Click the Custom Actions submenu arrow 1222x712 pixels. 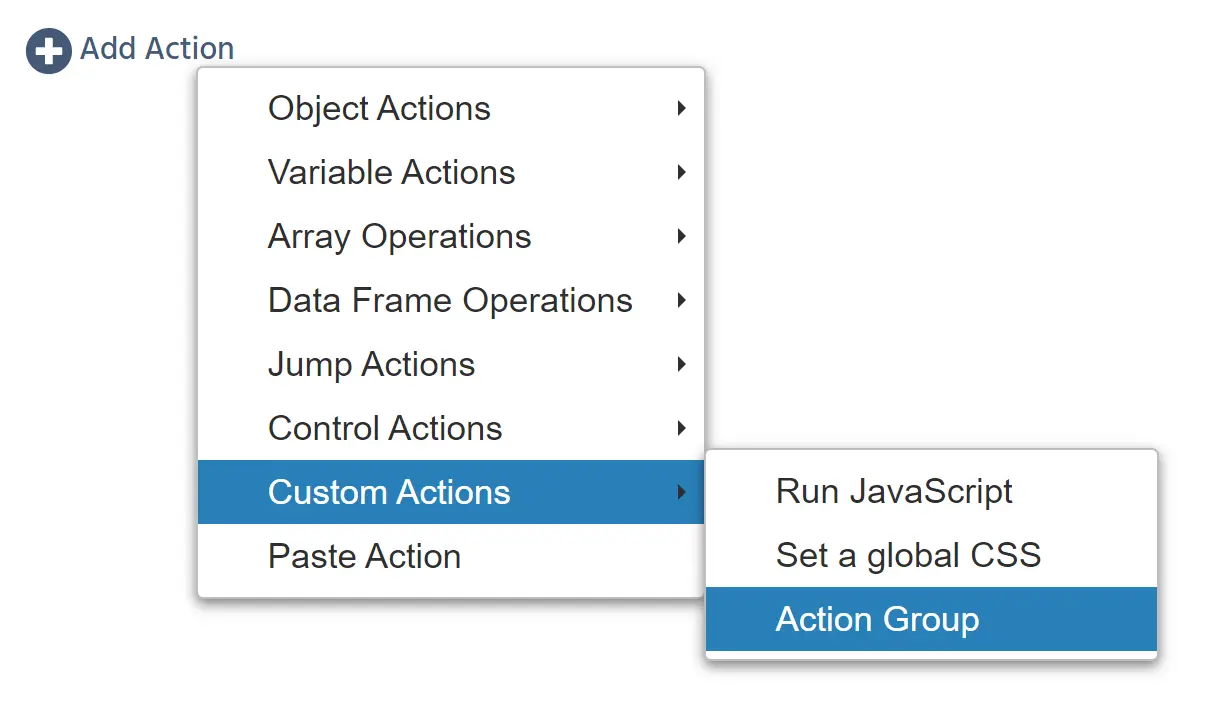pos(681,492)
